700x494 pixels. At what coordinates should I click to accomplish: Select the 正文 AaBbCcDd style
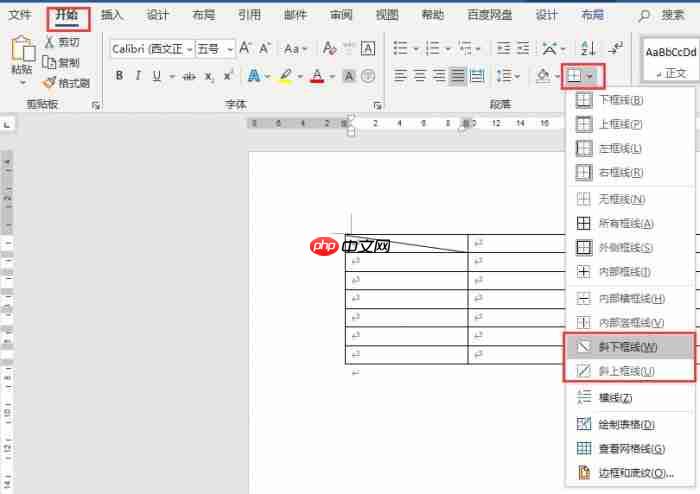tap(671, 62)
